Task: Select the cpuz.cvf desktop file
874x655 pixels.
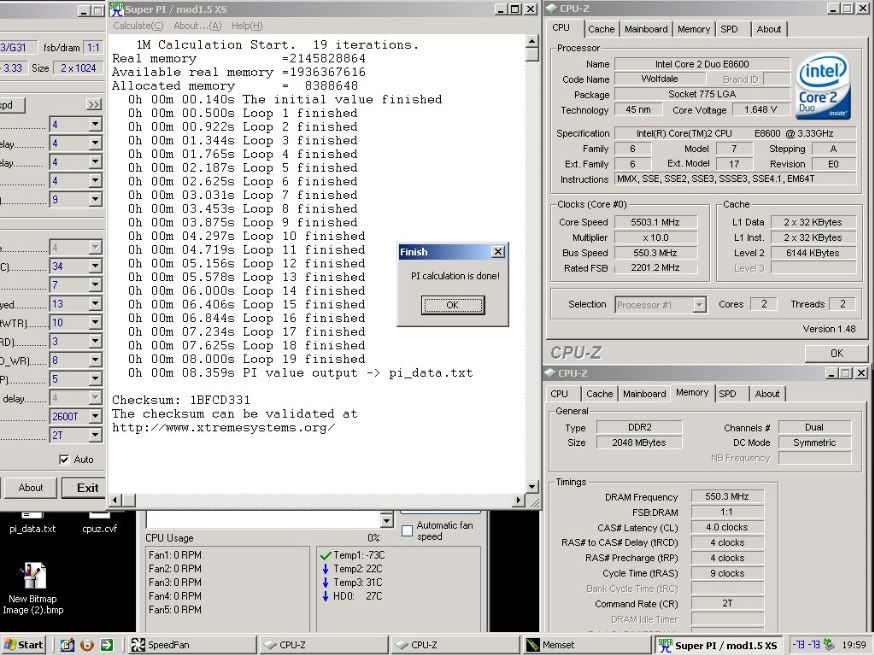Action: (x=99, y=523)
